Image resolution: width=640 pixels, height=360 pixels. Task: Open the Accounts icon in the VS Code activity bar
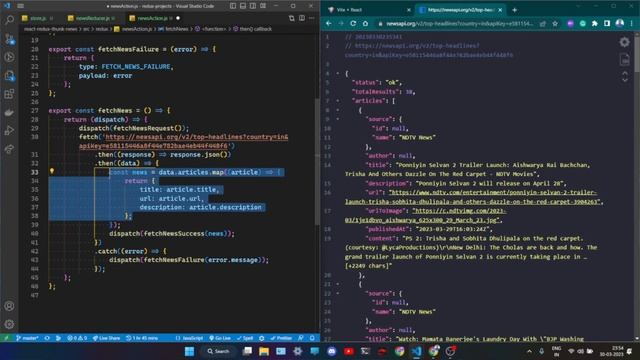click(9, 306)
